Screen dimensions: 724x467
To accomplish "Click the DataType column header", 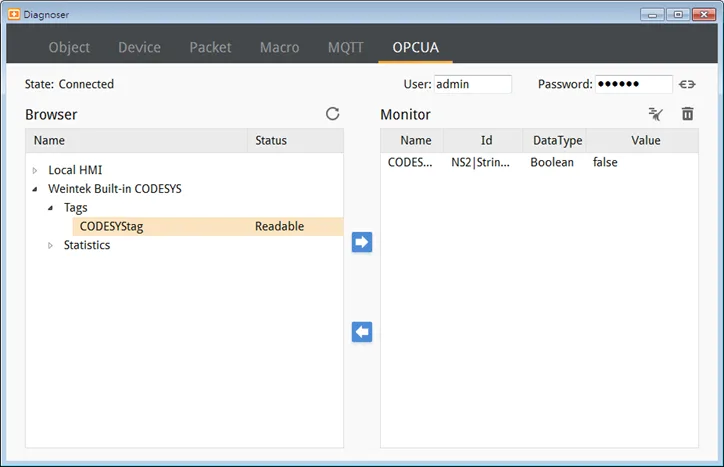I will point(555,140).
